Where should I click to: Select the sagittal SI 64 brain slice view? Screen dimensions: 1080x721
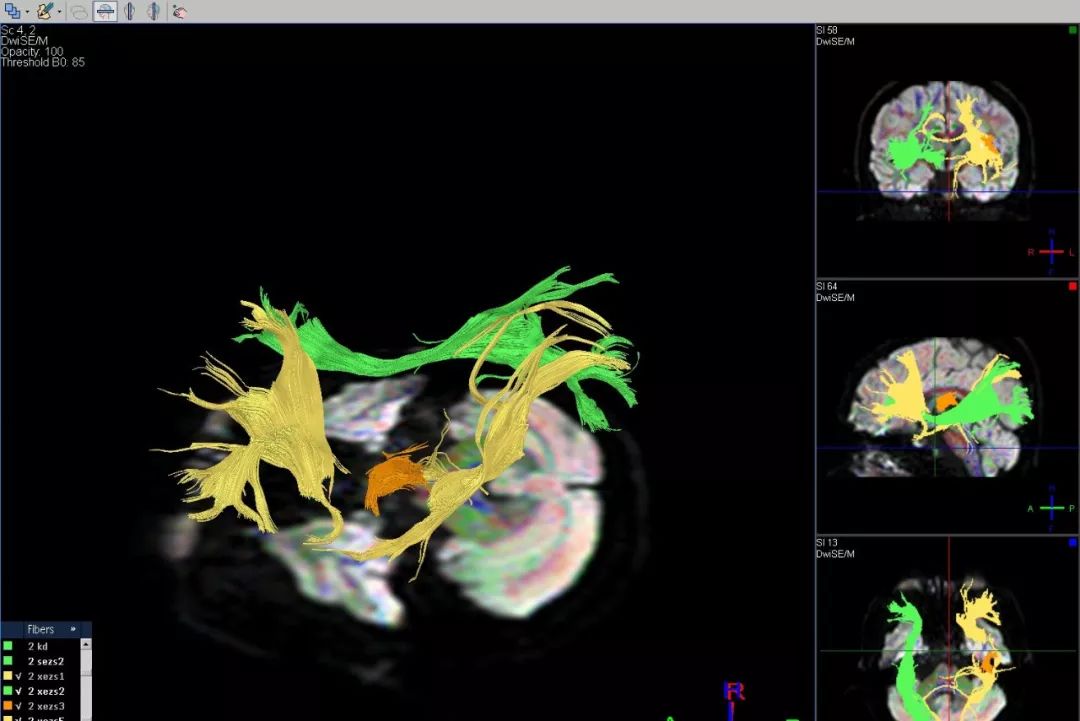pyautogui.click(x=947, y=407)
